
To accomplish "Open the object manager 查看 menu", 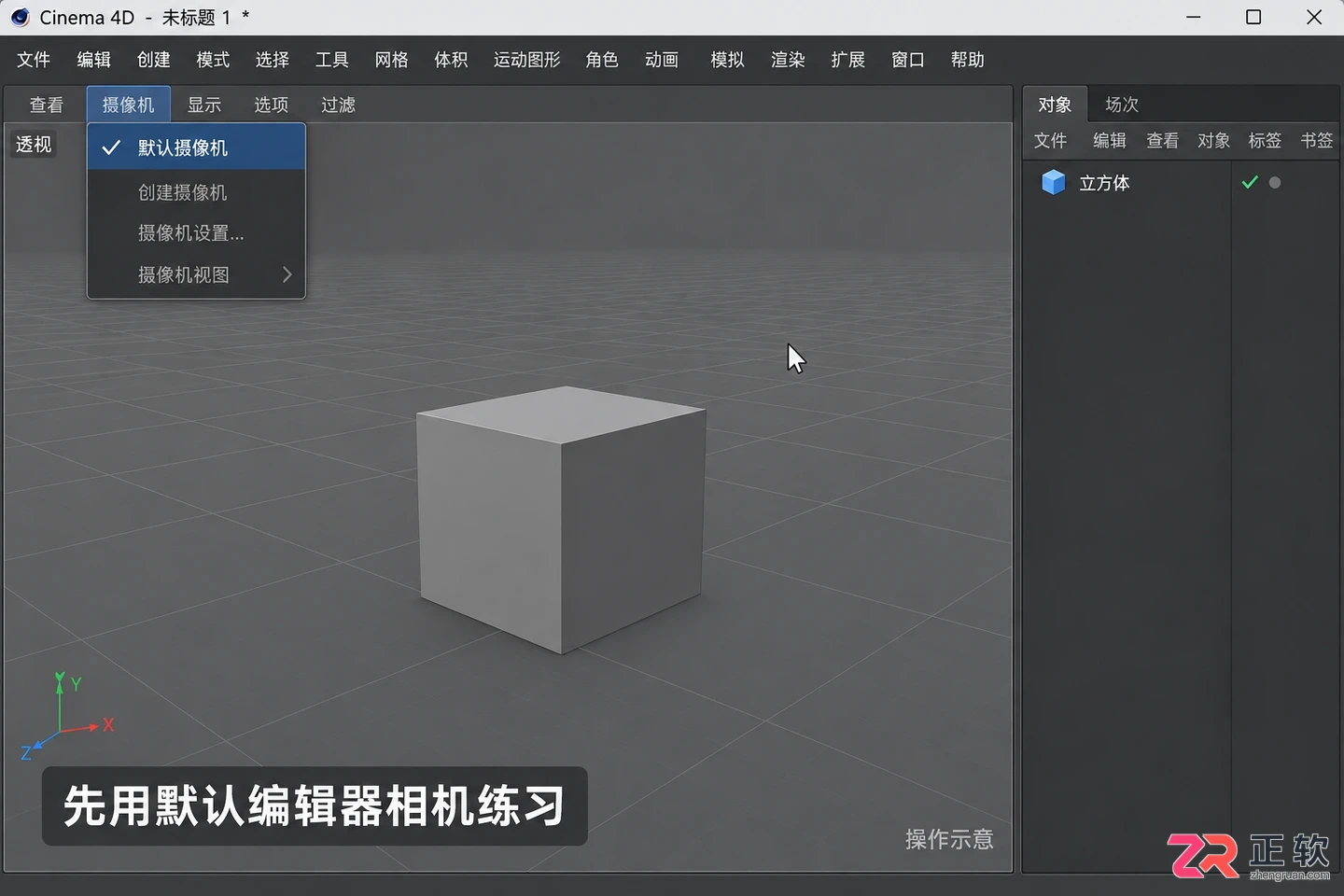I will tap(1163, 141).
